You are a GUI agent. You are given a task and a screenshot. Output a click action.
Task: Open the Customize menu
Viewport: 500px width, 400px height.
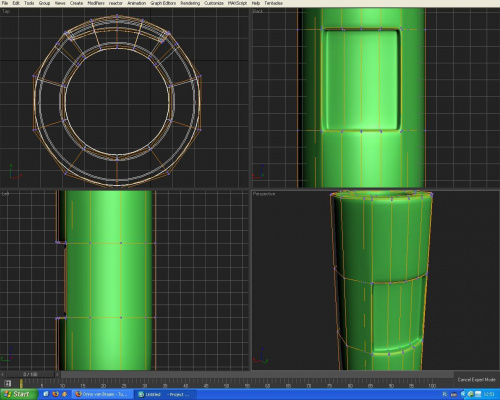point(214,3)
